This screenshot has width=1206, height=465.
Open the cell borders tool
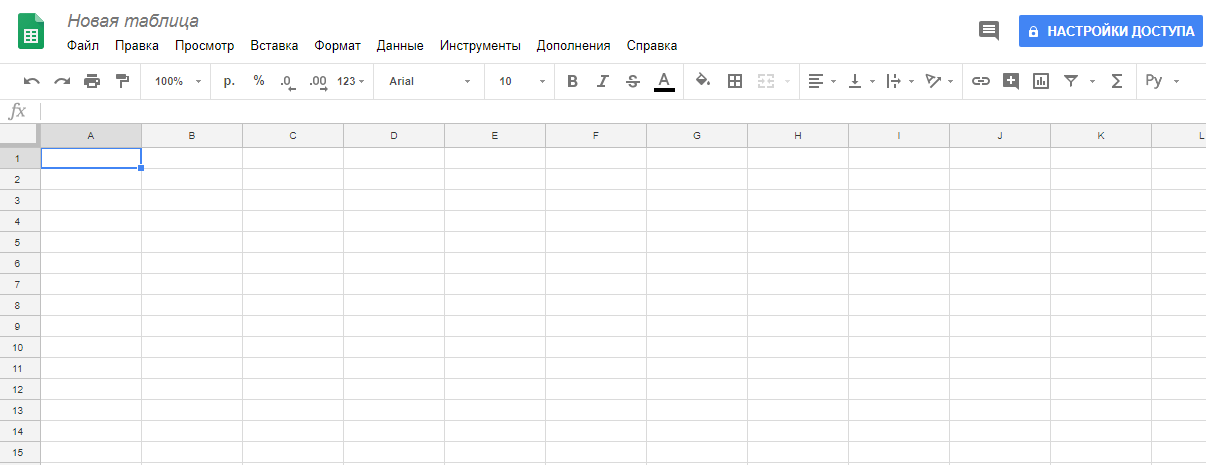[734, 81]
